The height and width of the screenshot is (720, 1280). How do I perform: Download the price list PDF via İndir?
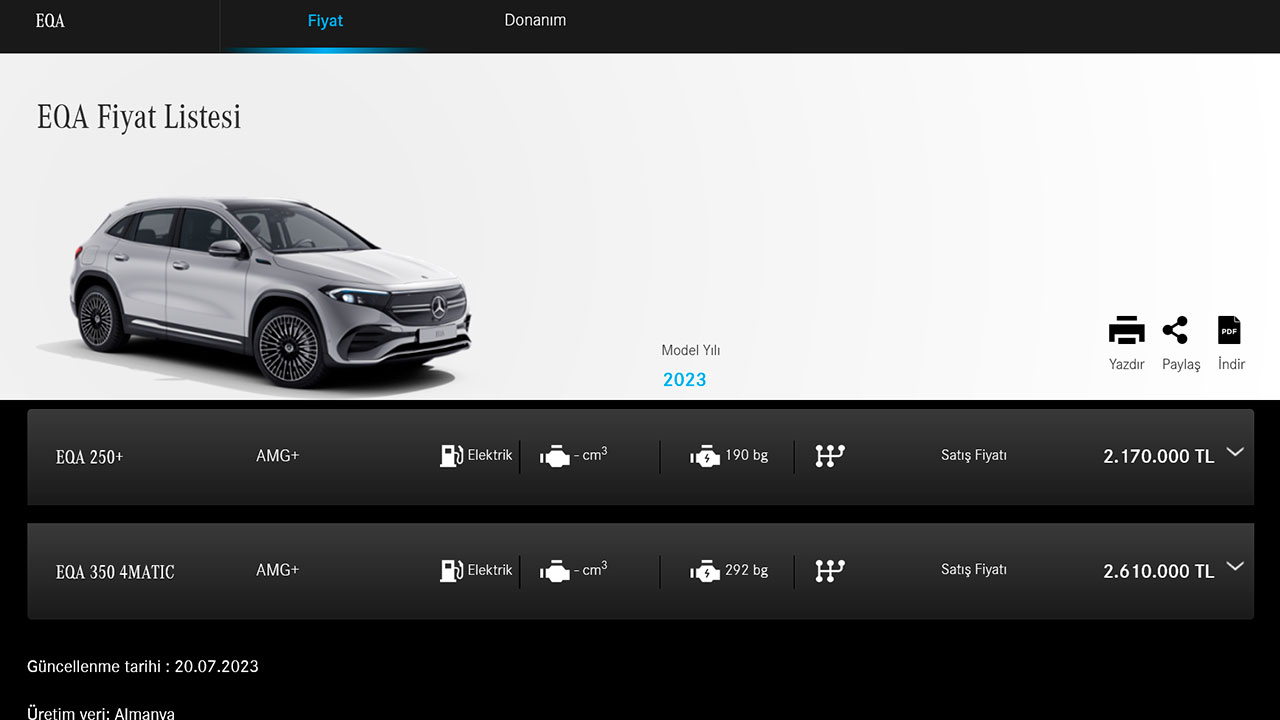[1229, 331]
